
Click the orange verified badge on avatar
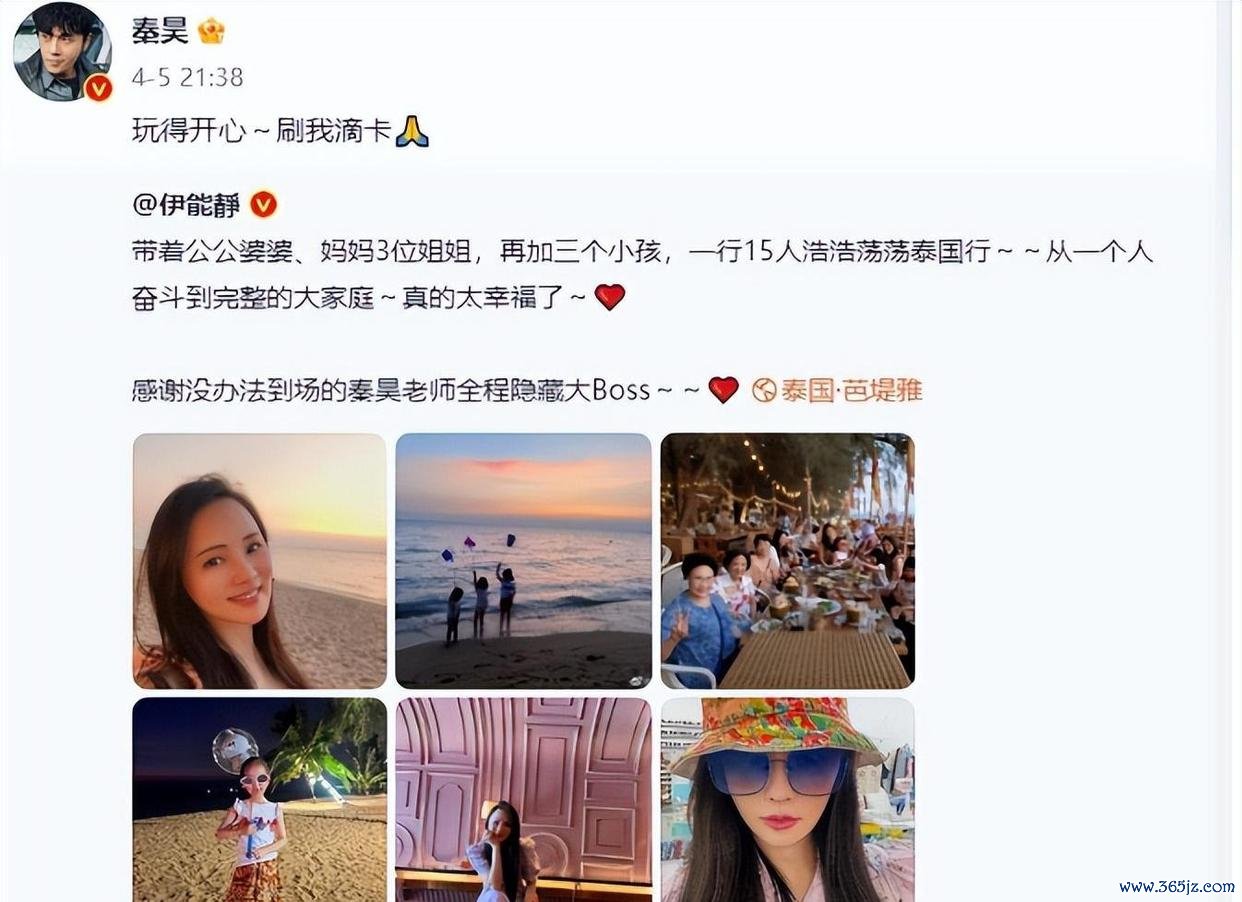pos(98,89)
